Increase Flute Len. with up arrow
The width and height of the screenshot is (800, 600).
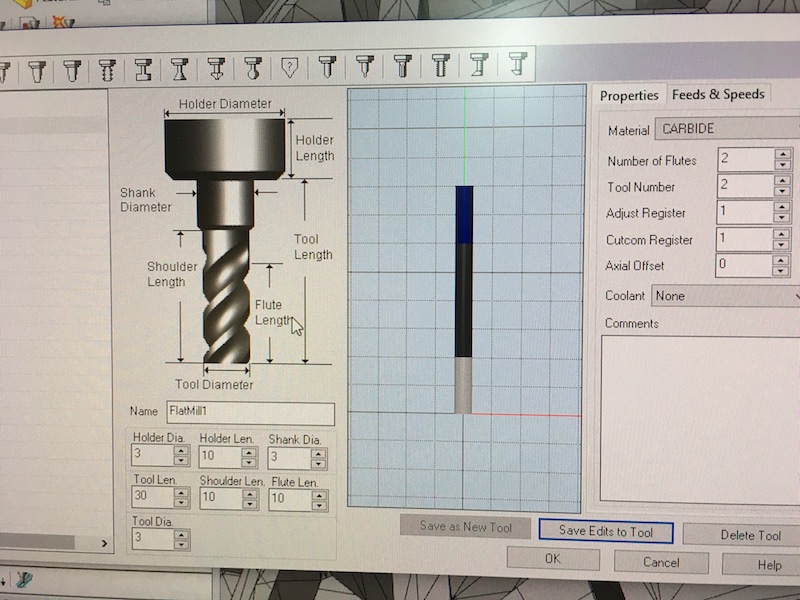319,495
